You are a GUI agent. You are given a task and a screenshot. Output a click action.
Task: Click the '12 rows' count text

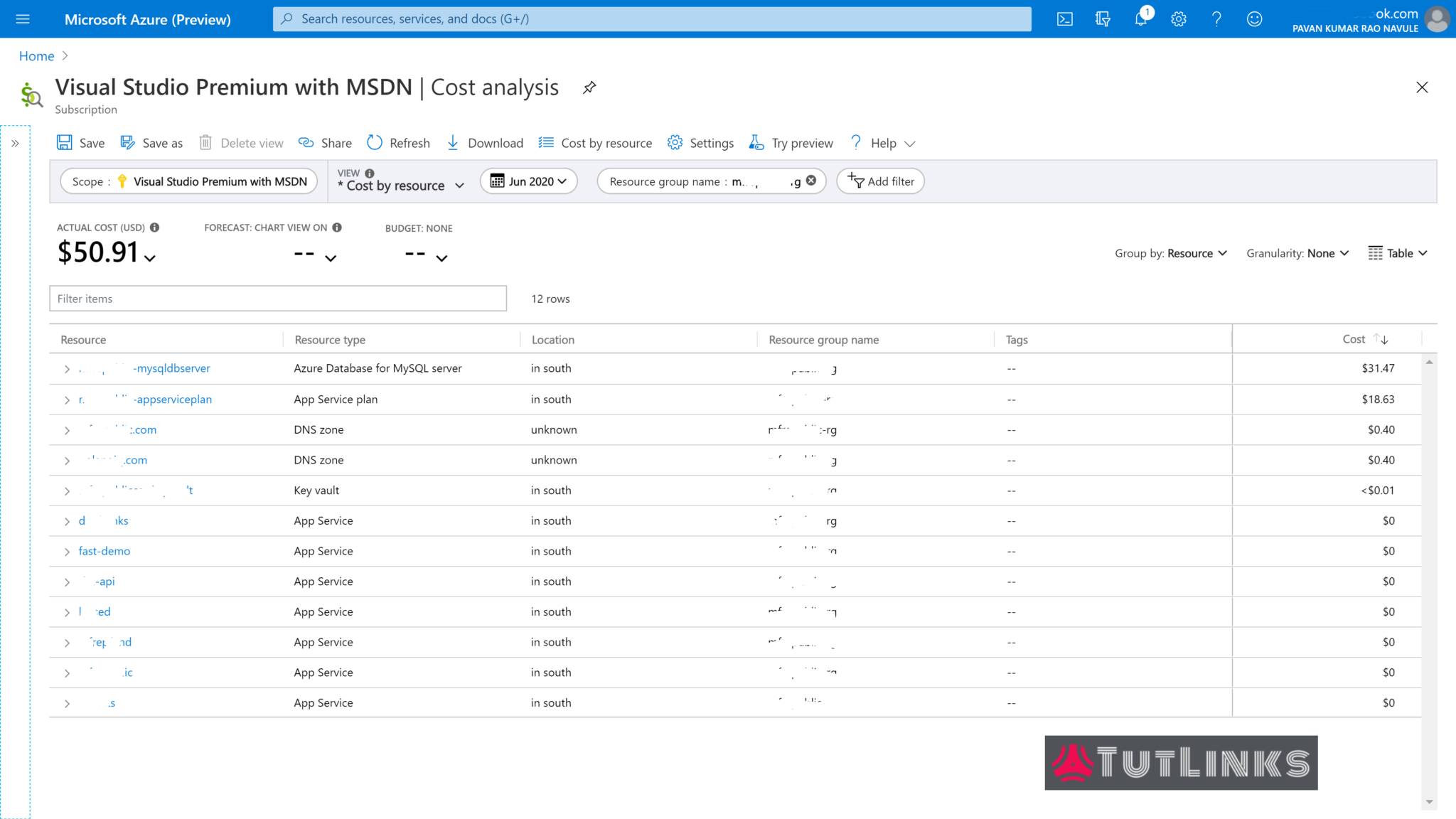coord(550,299)
